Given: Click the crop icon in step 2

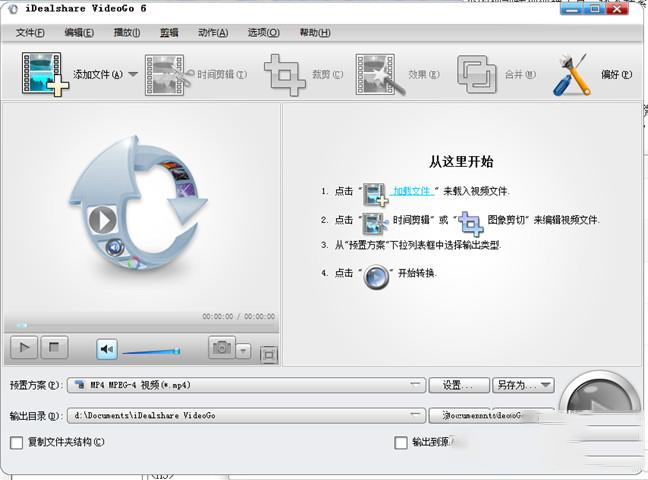Looking at the screenshot, I should point(471,223).
